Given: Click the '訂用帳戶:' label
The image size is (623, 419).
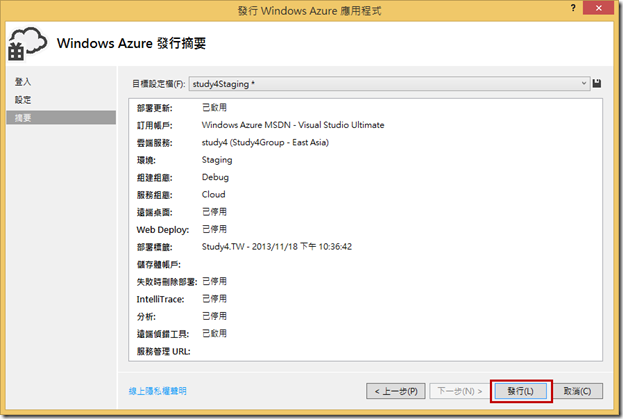Looking at the screenshot, I should (155, 126).
